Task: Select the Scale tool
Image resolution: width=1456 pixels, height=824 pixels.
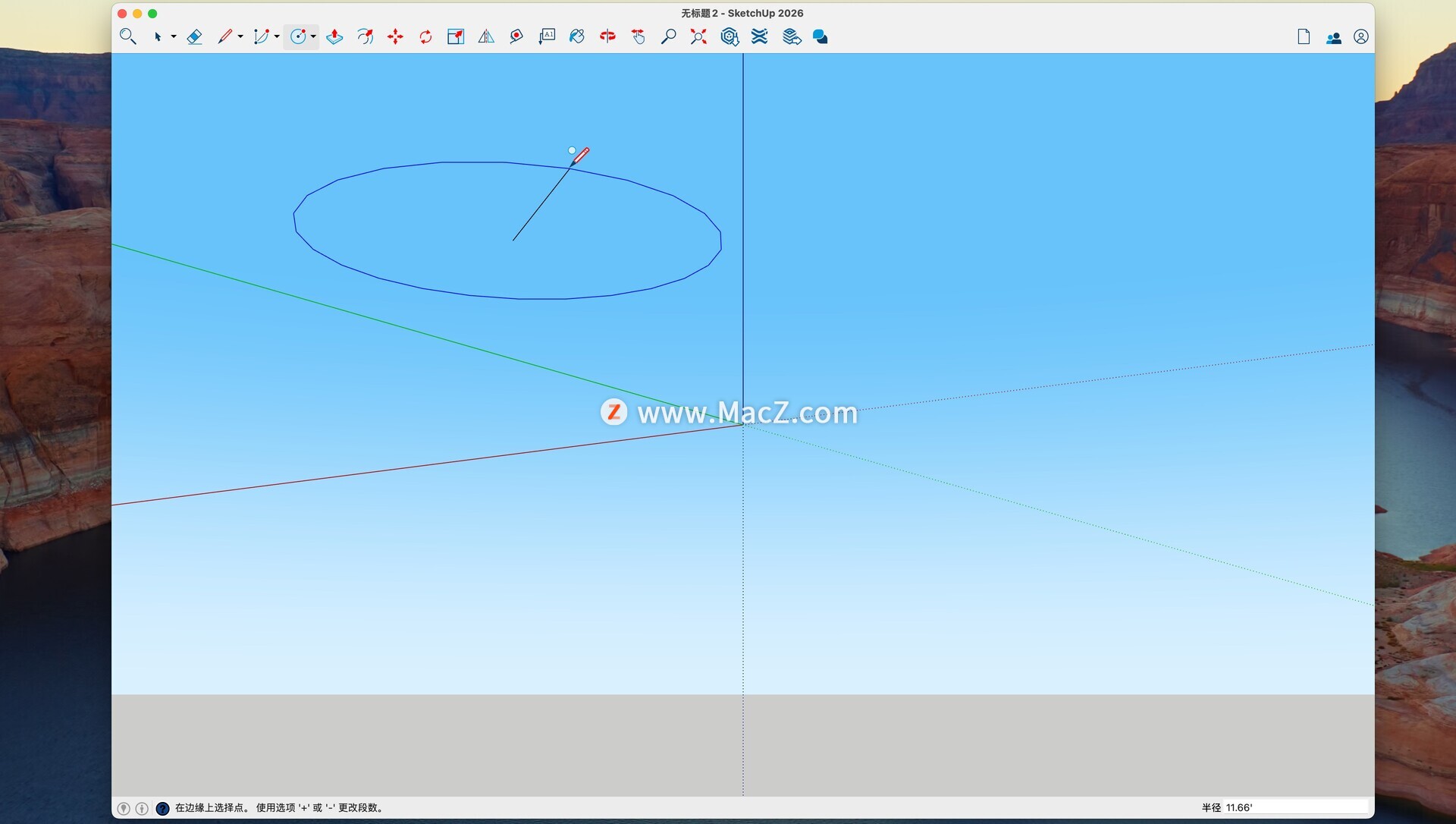Action: (456, 36)
